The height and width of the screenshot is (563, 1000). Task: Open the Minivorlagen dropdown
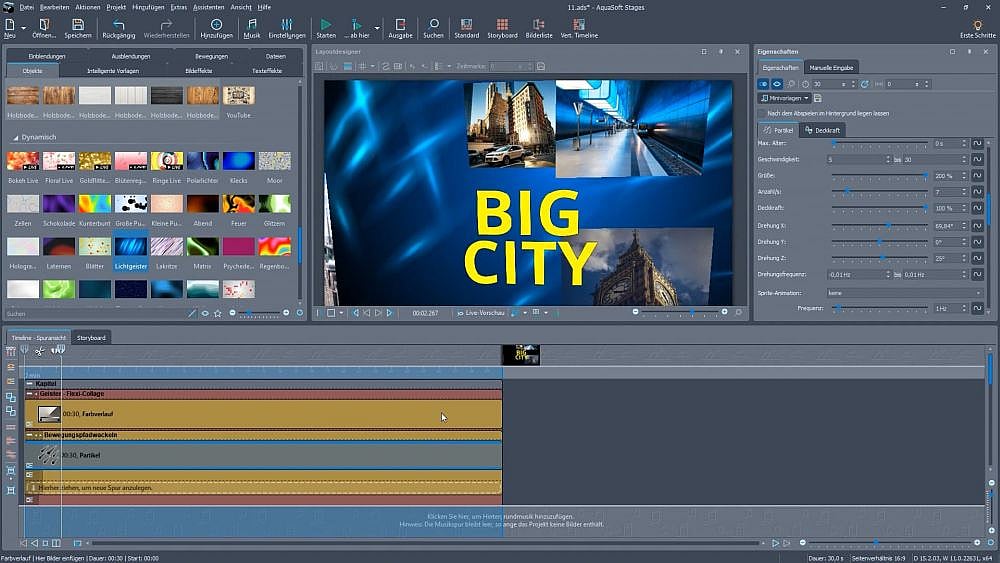click(x=784, y=98)
